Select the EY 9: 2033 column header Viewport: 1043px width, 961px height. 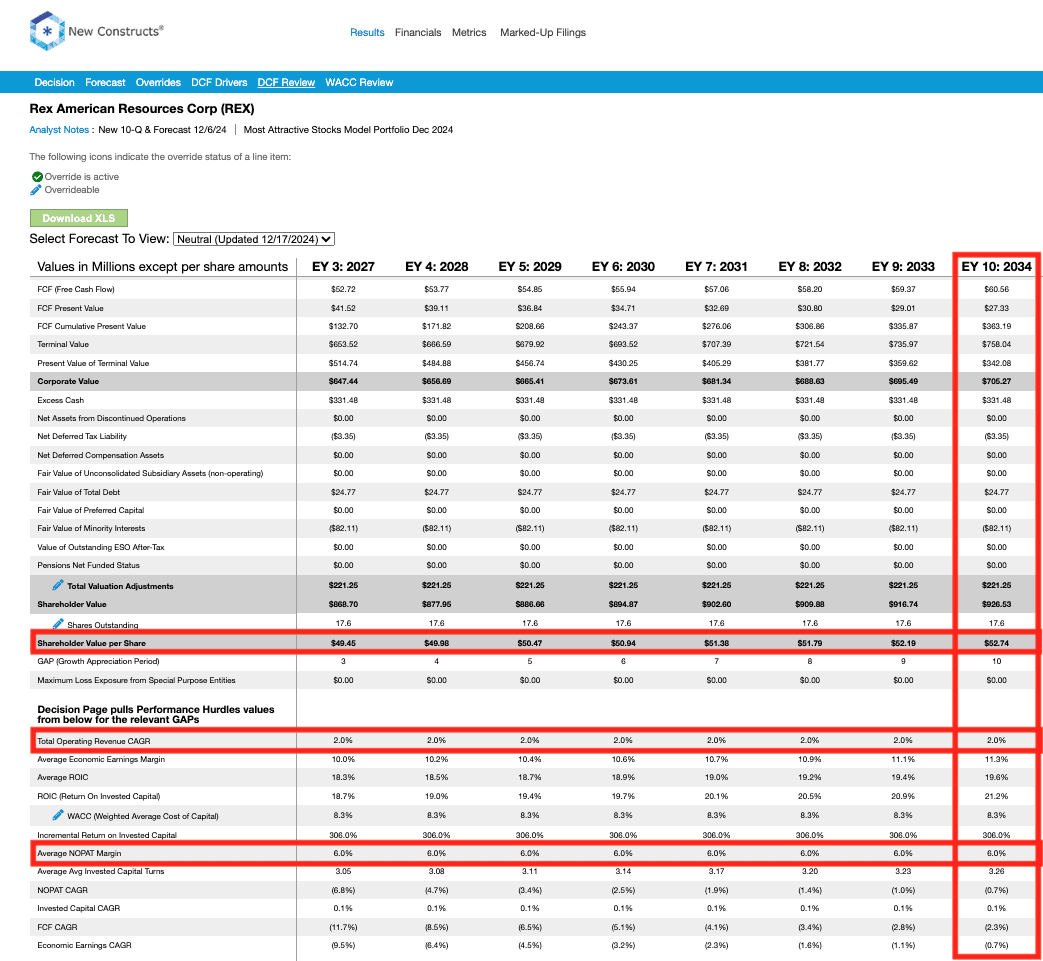(x=903, y=267)
